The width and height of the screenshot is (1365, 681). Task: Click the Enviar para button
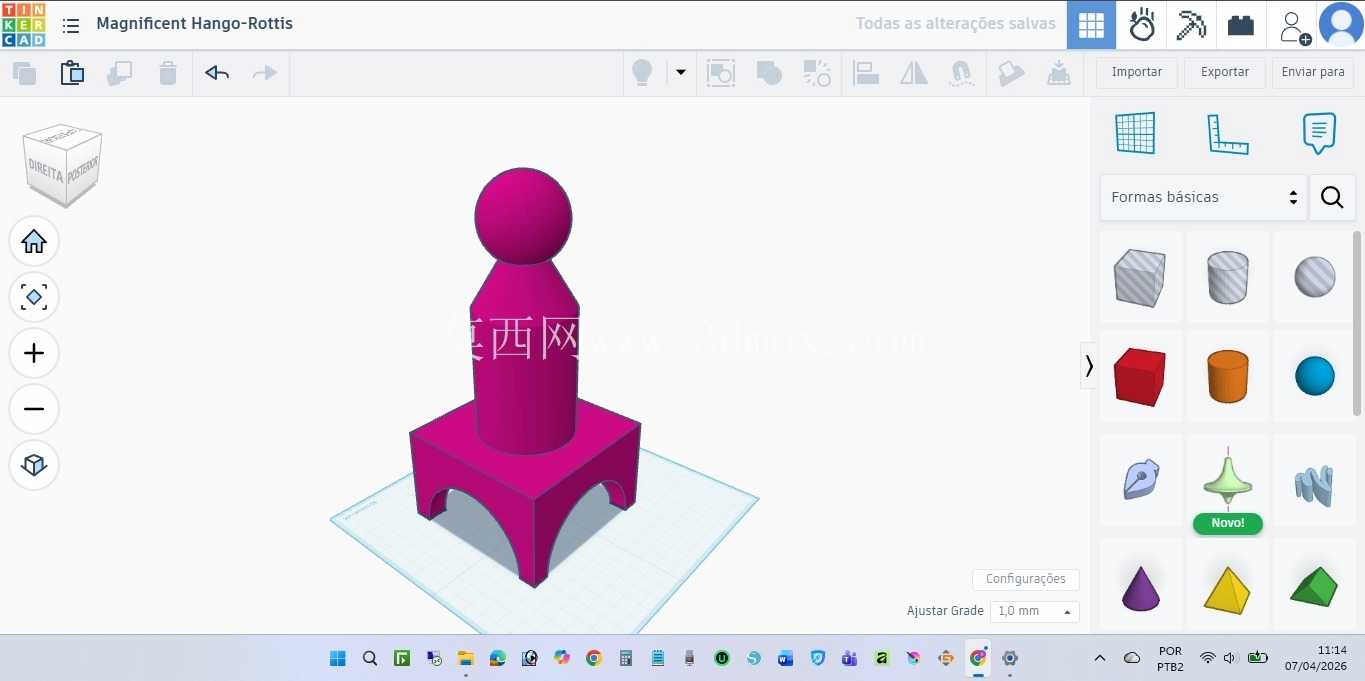point(1313,72)
